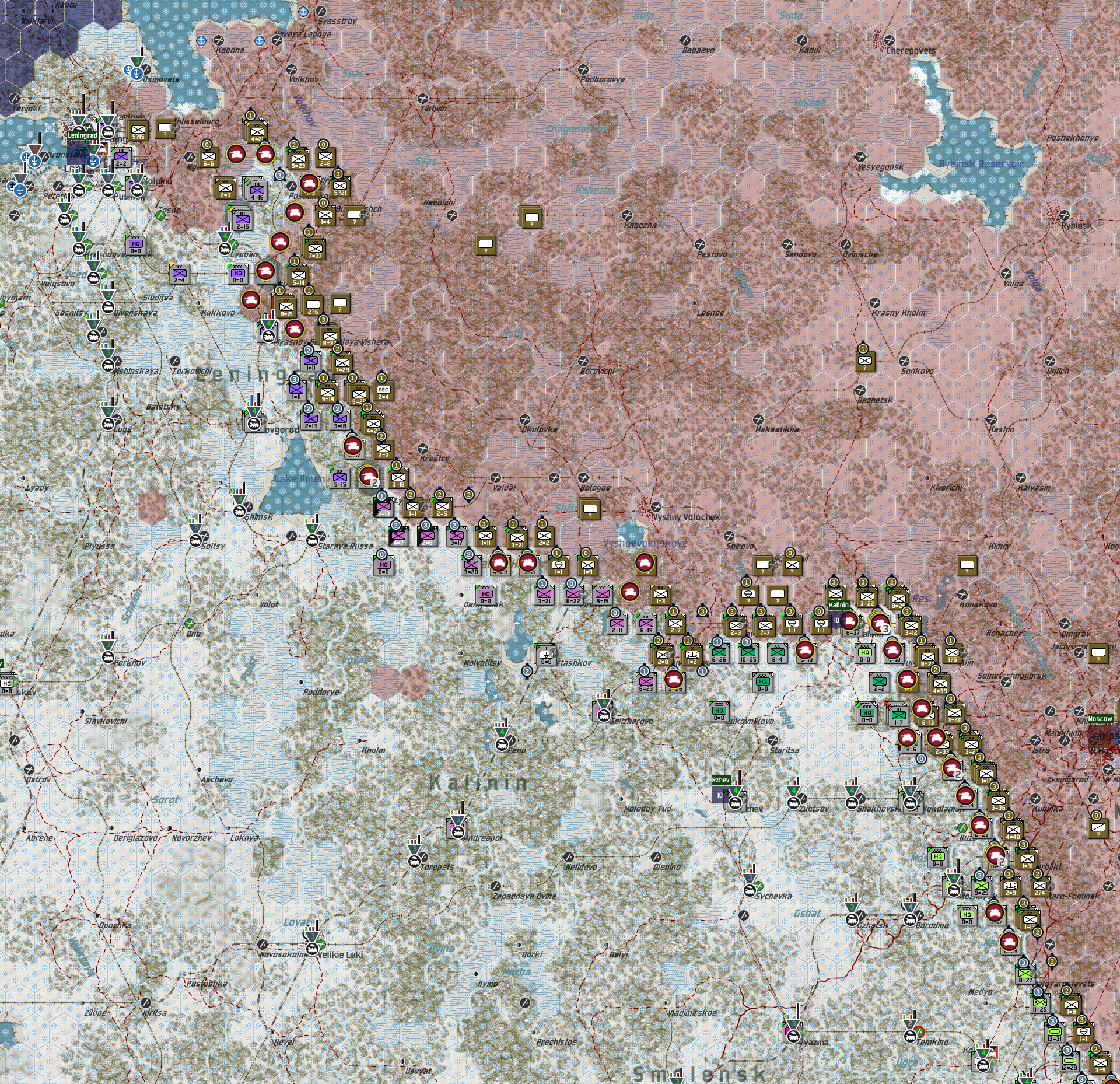The image size is (1120, 1084).
Task: Select the Soviet 2=9 counter near Mozhaysk
Action: 1010,887
